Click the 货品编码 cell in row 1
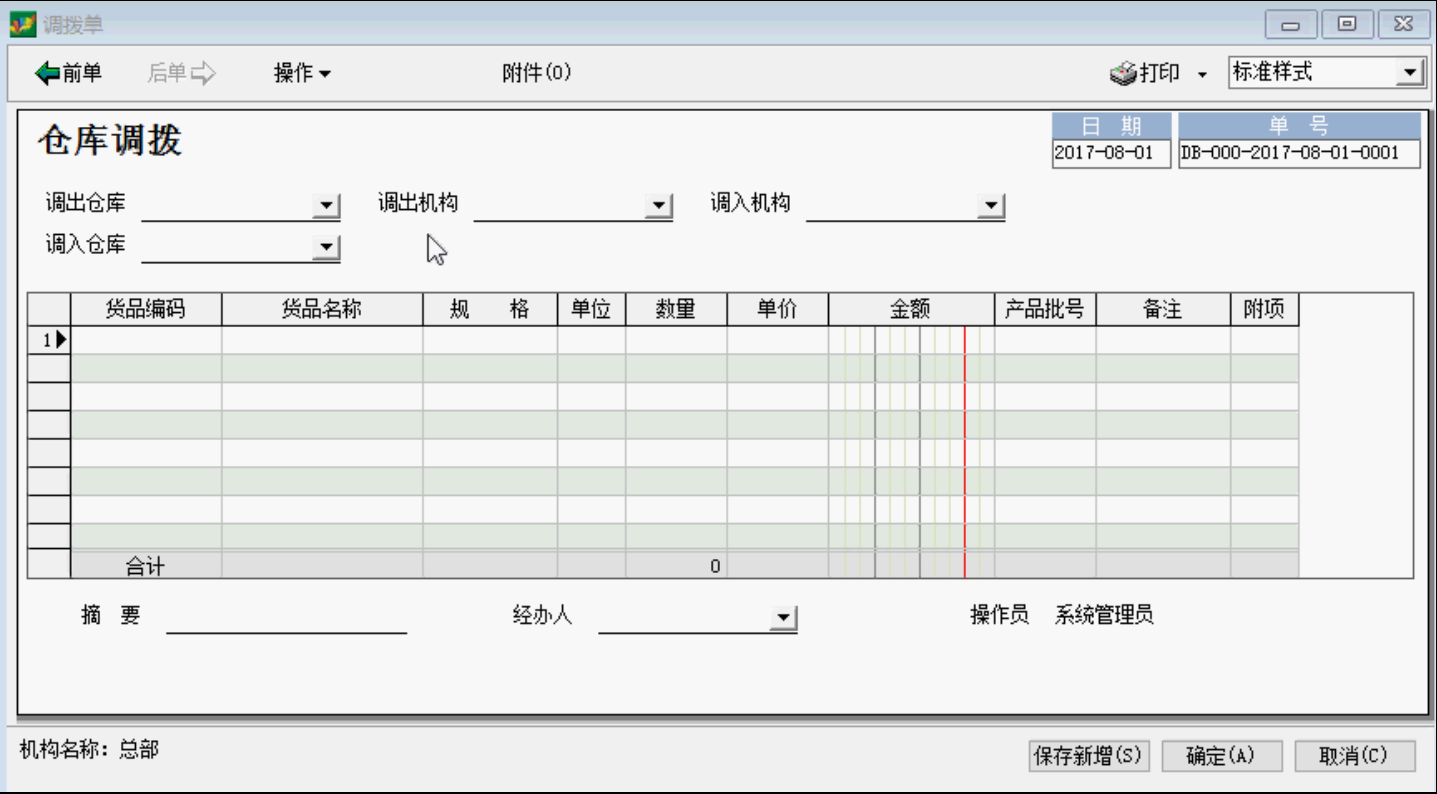The height and width of the screenshot is (794, 1437). (146, 340)
